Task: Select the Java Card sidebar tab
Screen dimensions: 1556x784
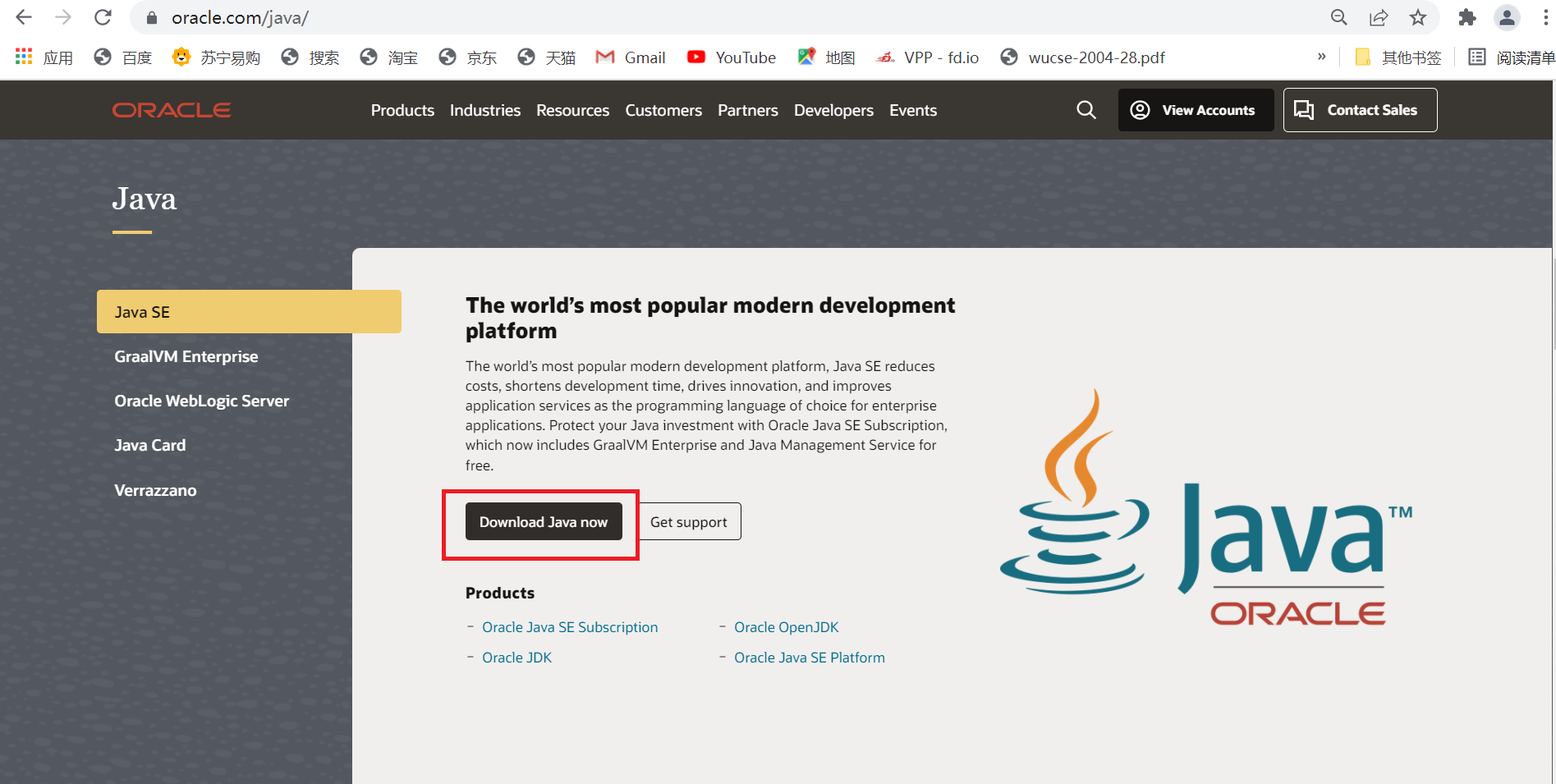Action: point(150,445)
